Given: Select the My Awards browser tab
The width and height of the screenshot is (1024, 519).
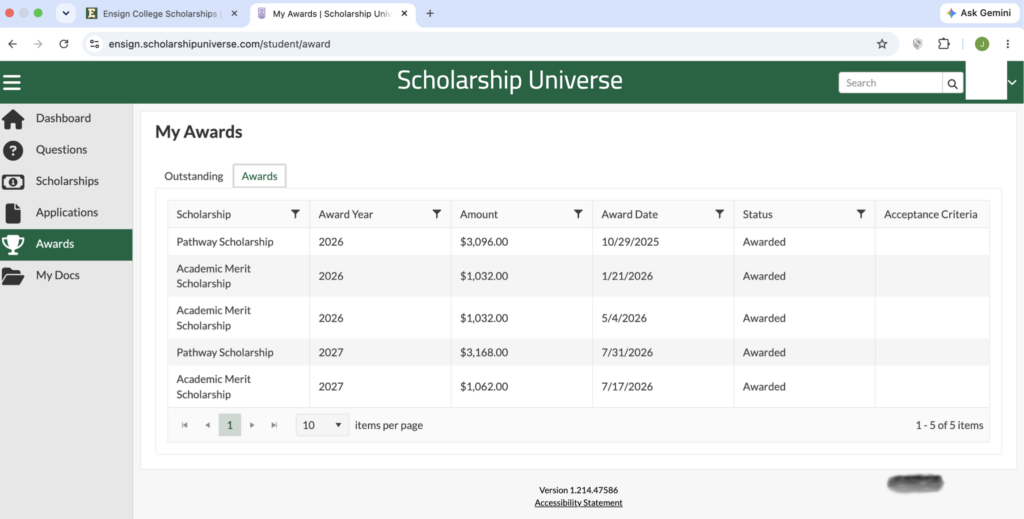Looking at the screenshot, I should pos(331,13).
